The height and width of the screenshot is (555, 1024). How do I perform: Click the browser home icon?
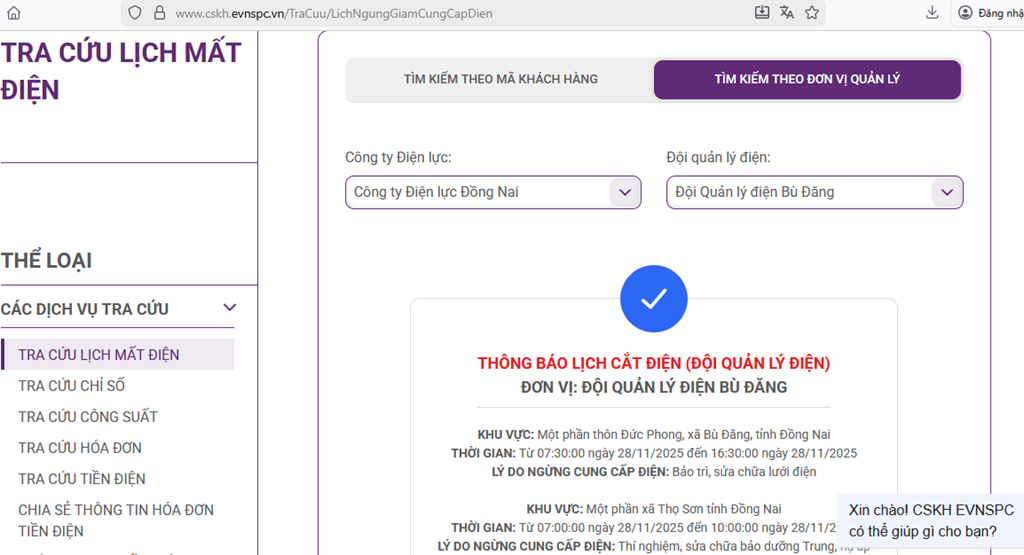point(13,13)
